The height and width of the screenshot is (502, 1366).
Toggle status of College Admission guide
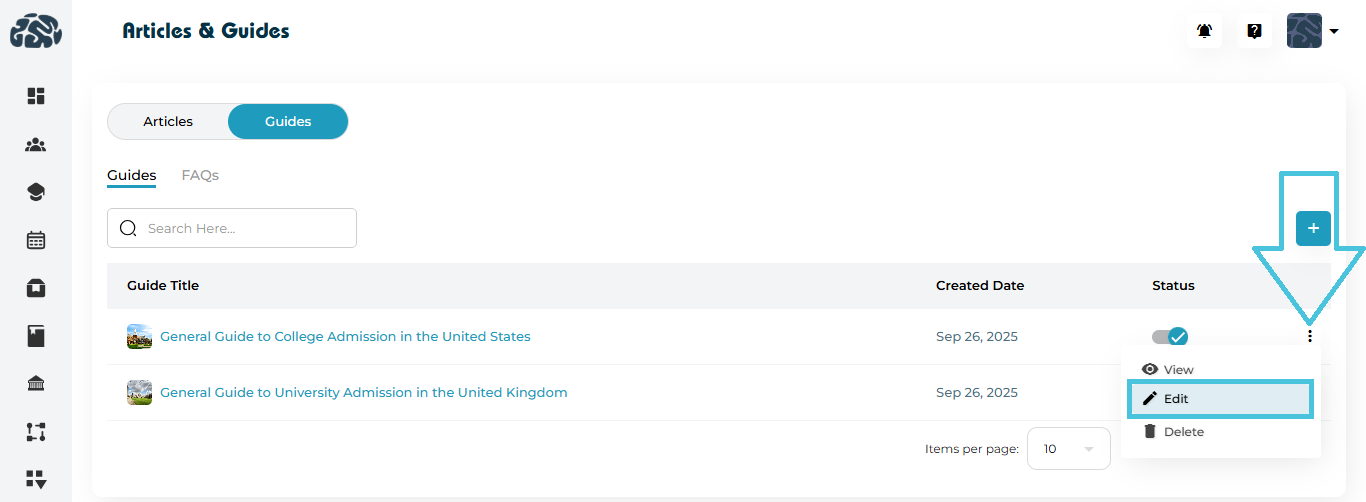tap(1170, 337)
